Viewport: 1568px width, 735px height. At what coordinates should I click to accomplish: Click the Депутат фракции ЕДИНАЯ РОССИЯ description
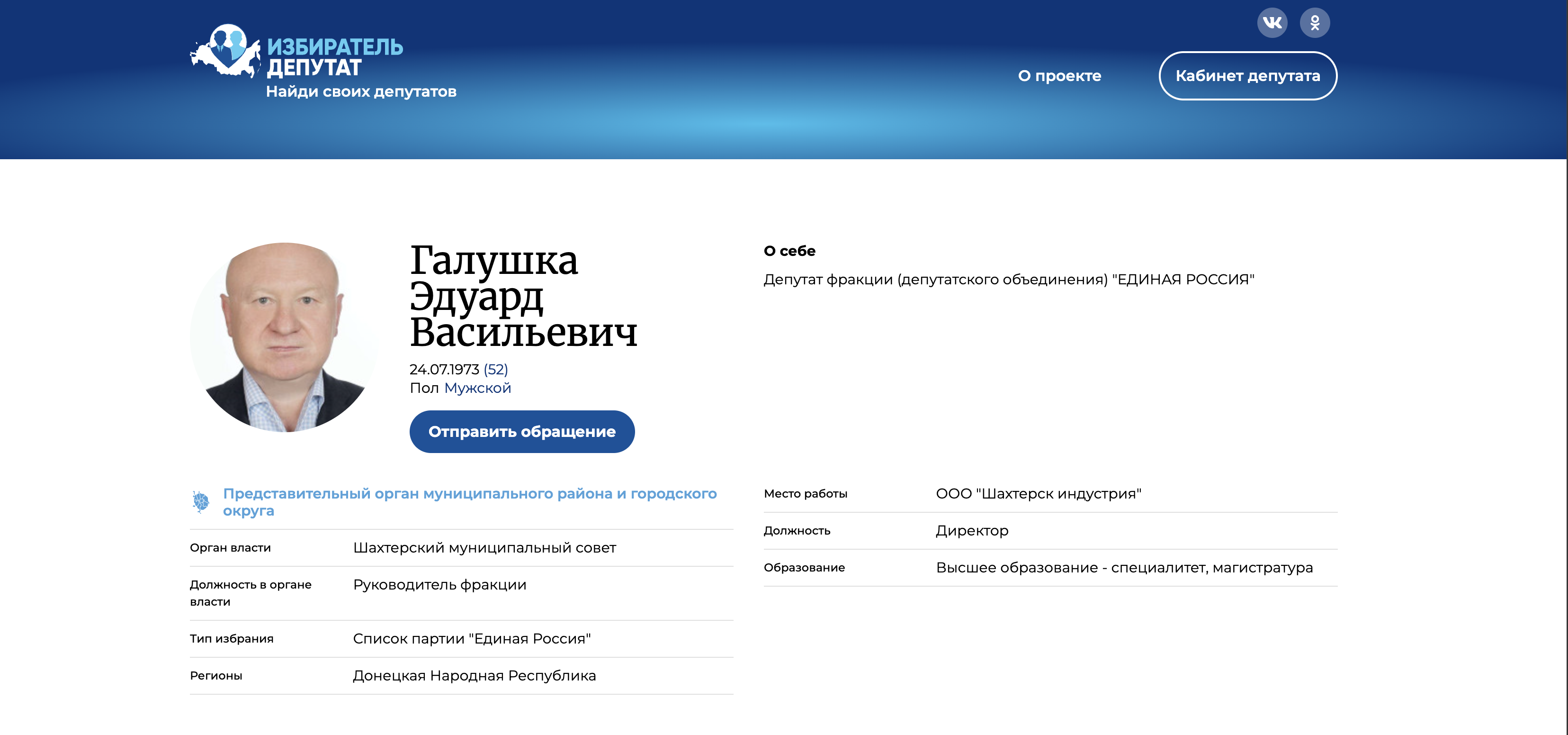tap(1009, 280)
